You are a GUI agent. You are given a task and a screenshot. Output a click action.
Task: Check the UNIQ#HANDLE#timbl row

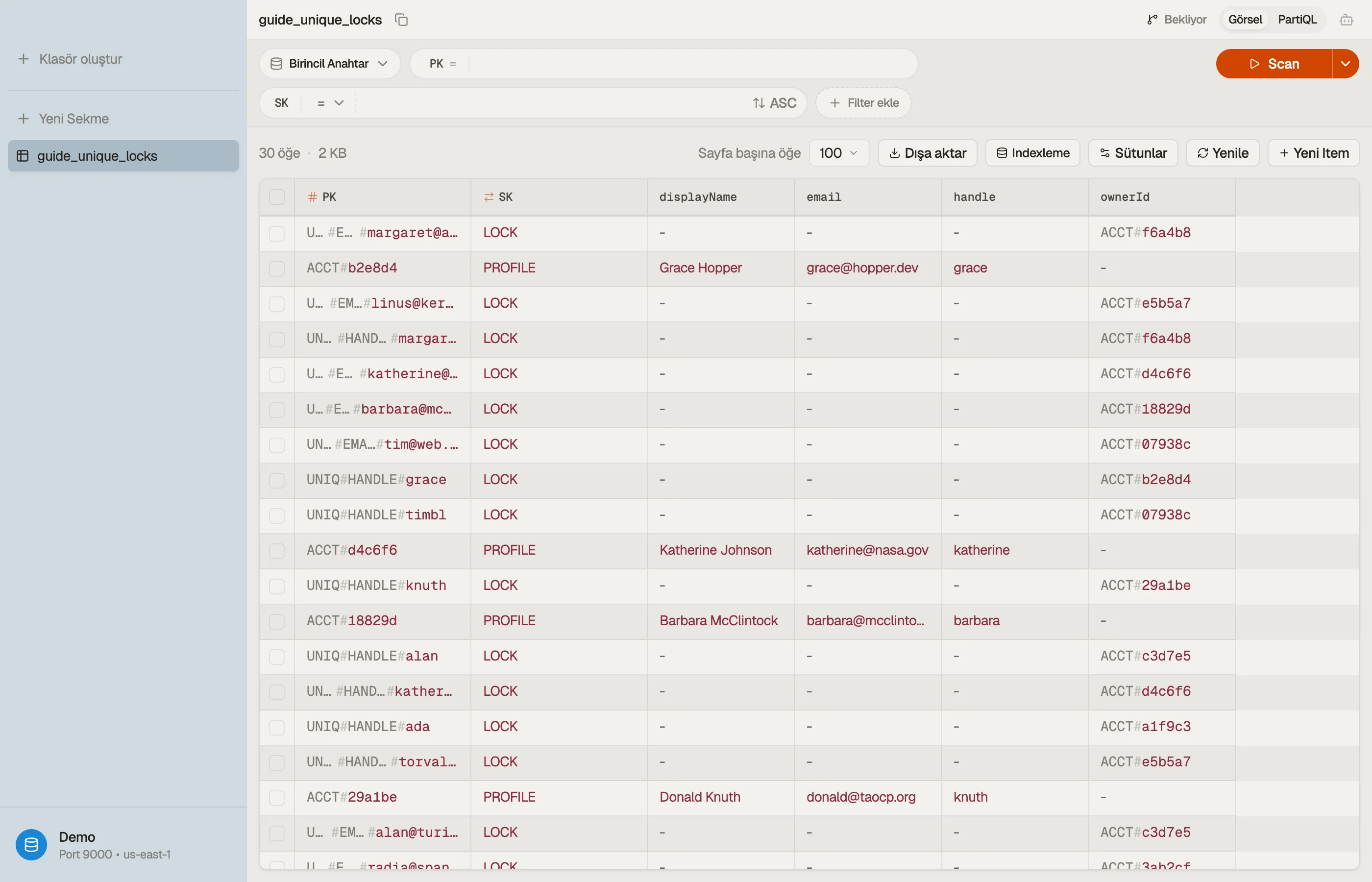(x=276, y=515)
